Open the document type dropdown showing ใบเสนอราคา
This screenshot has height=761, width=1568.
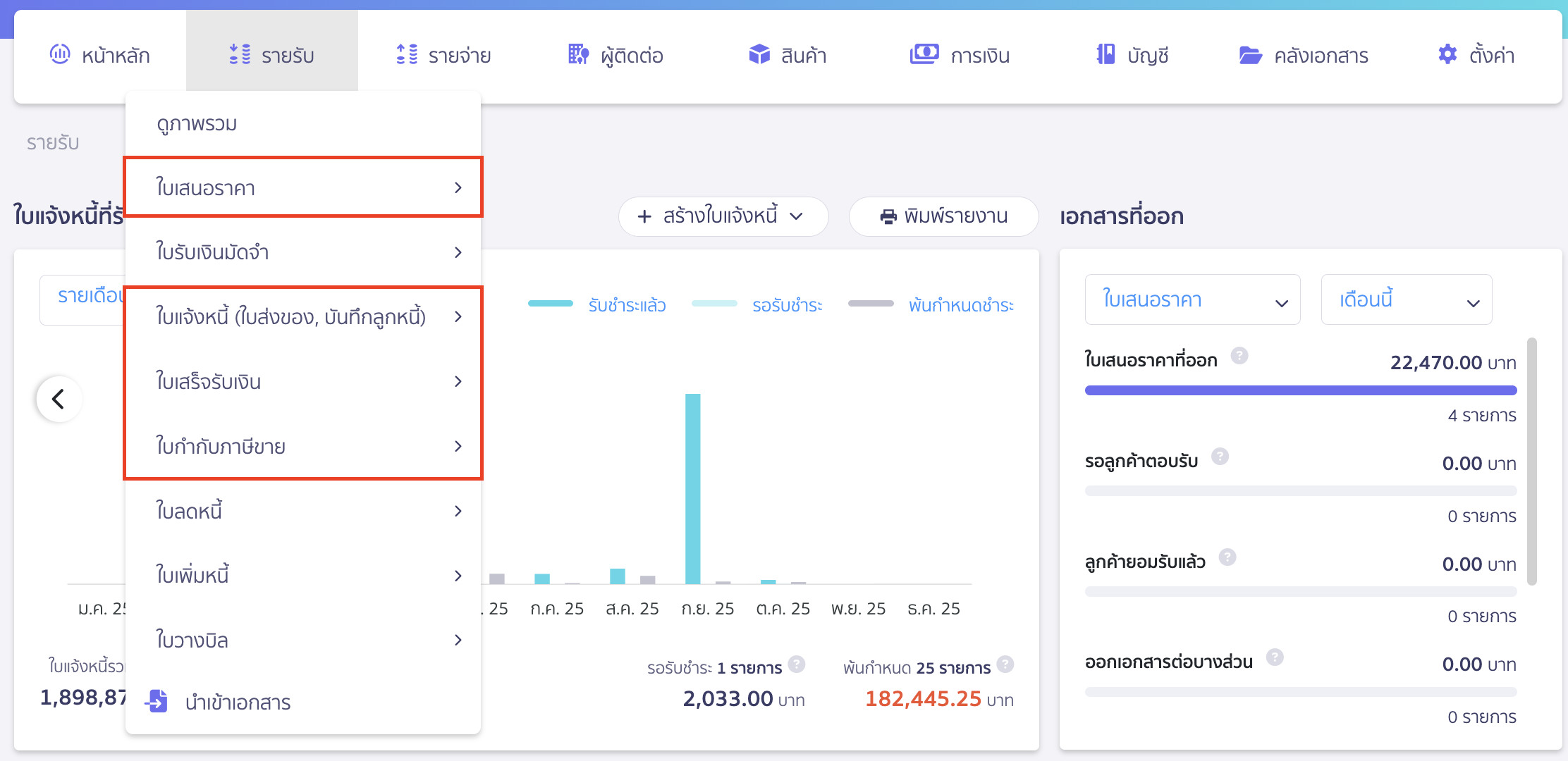click(1192, 299)
